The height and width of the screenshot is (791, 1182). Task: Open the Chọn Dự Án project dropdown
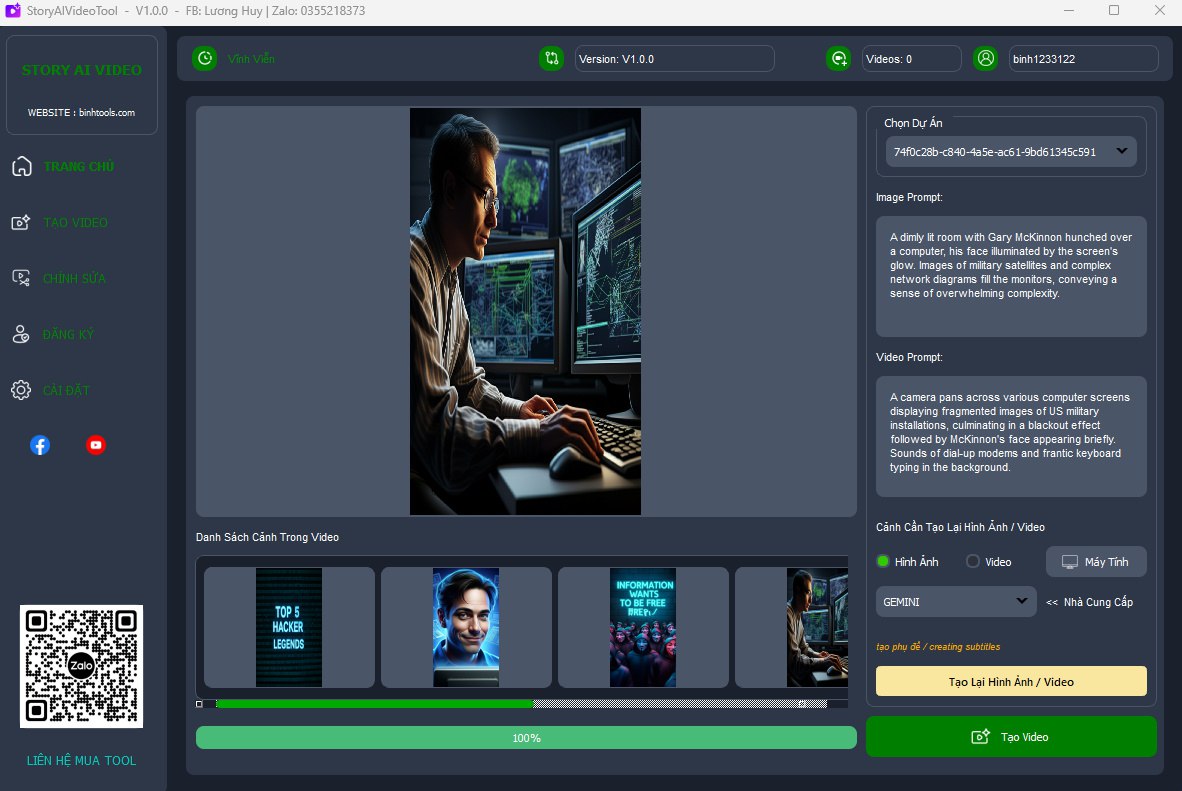pos(1011,152)
